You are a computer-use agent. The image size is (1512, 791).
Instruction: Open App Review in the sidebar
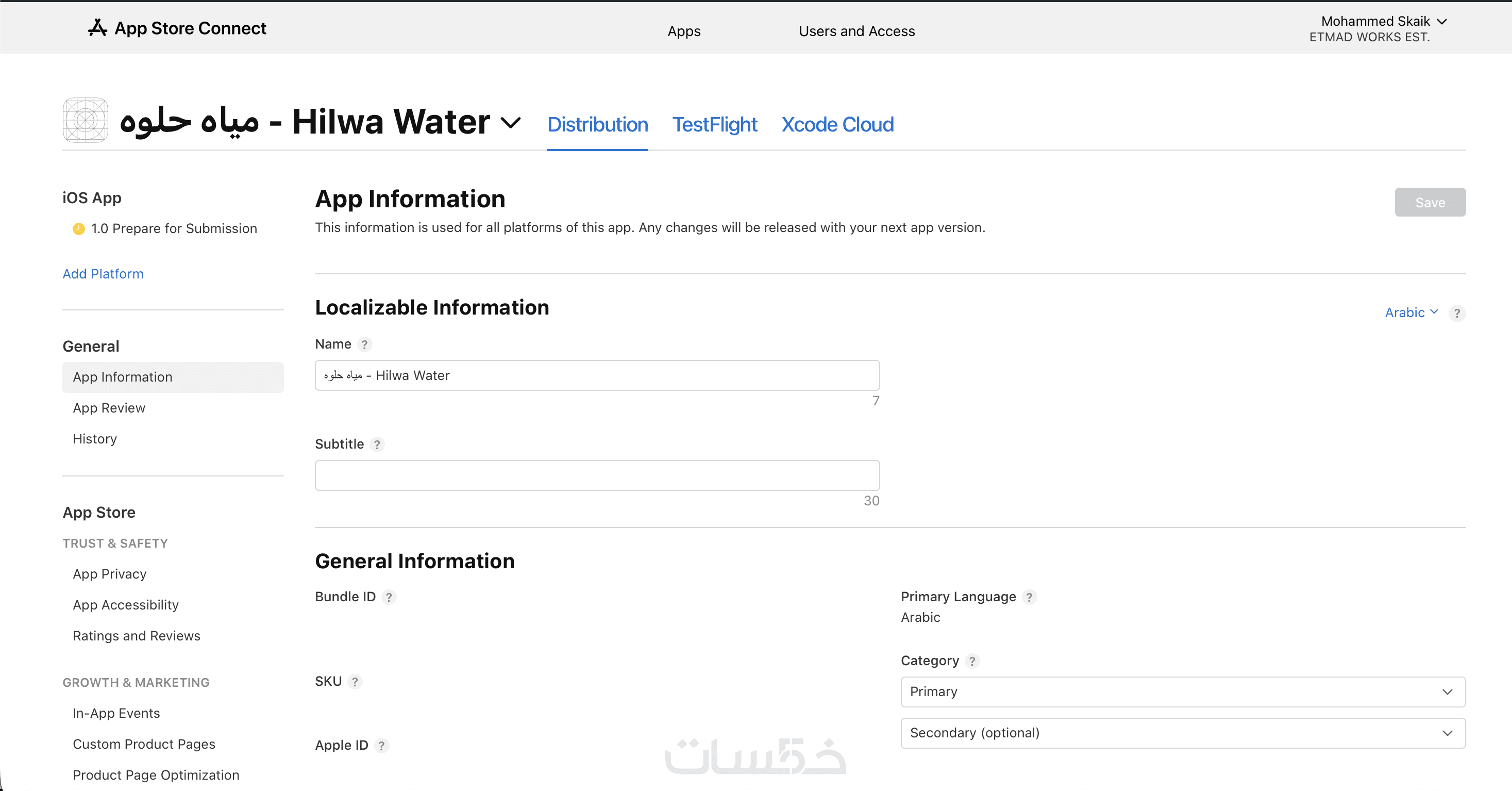pyautogui.click(x=109, y=408)
